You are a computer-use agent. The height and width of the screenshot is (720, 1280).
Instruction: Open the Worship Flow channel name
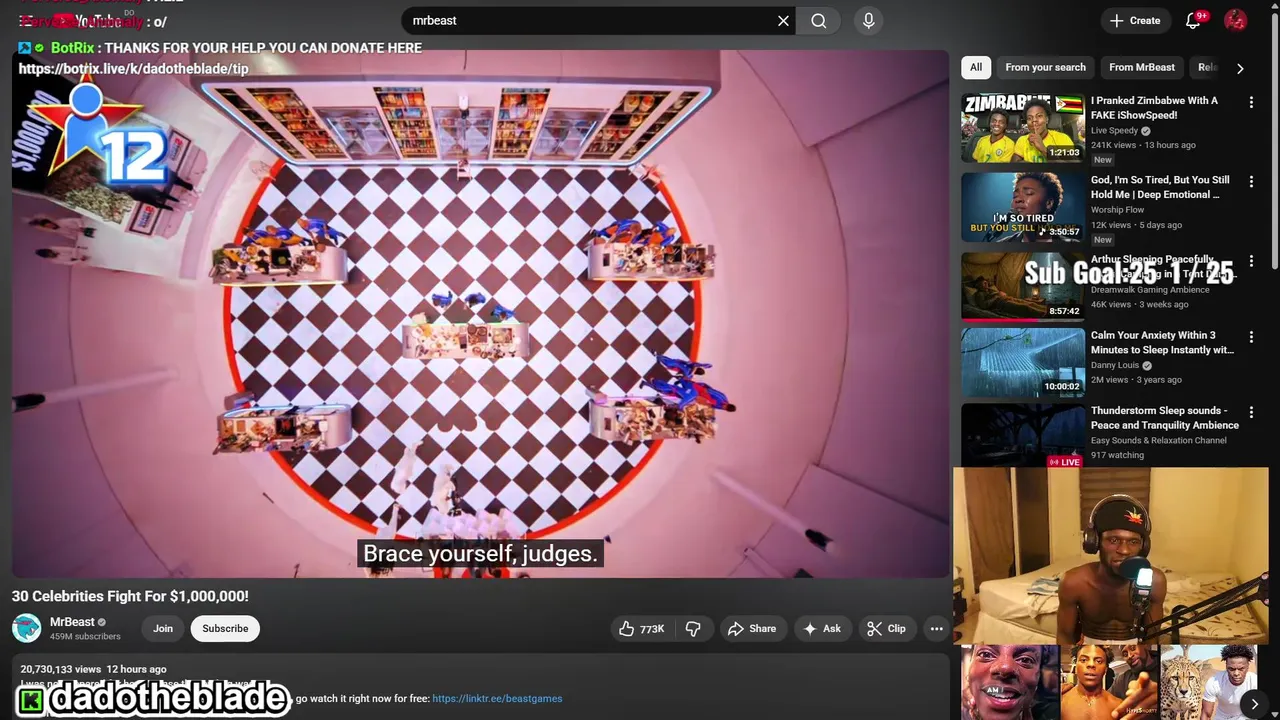(x=1117, y=210)
